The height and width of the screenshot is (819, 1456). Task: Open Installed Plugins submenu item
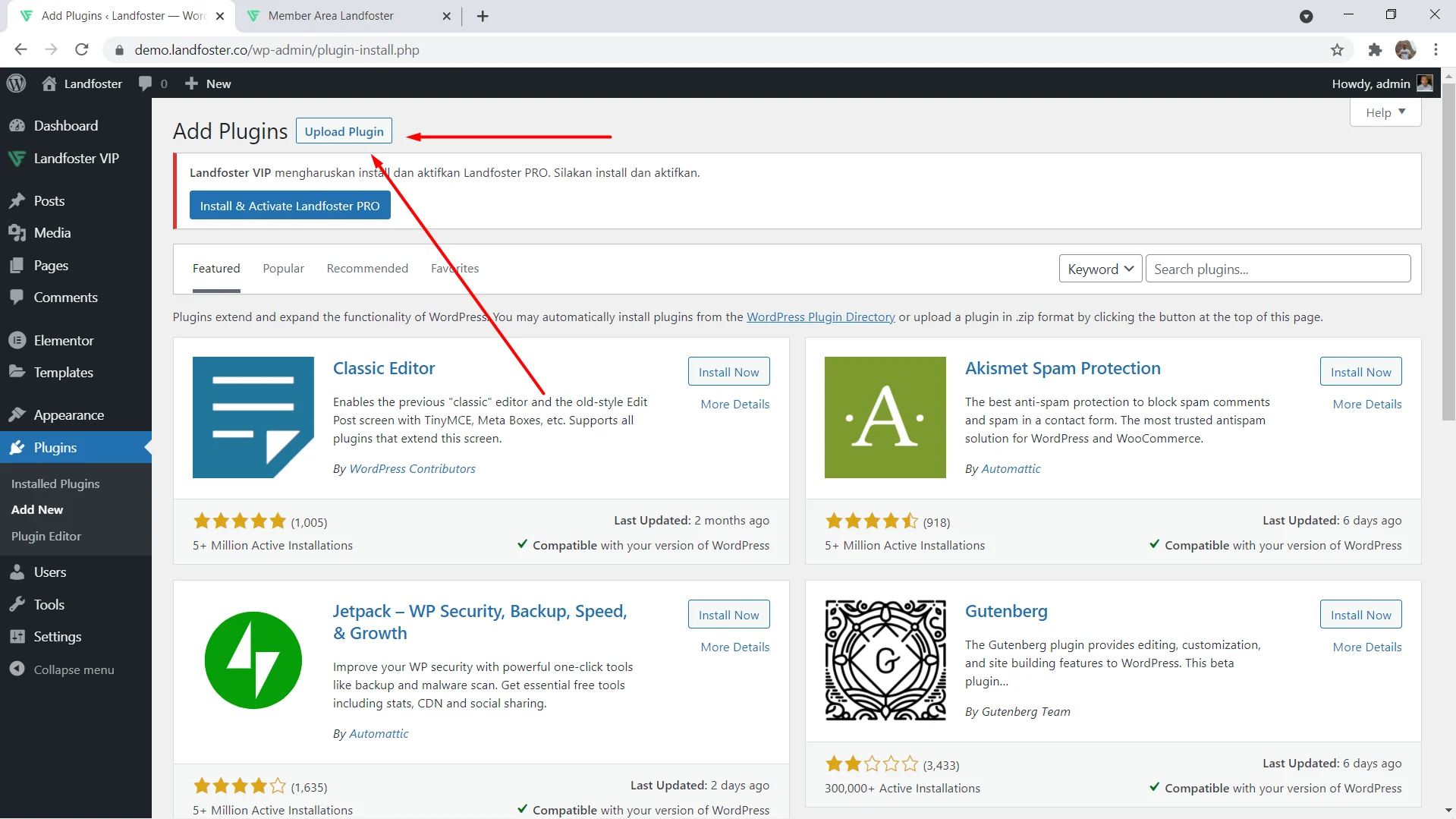55,484
